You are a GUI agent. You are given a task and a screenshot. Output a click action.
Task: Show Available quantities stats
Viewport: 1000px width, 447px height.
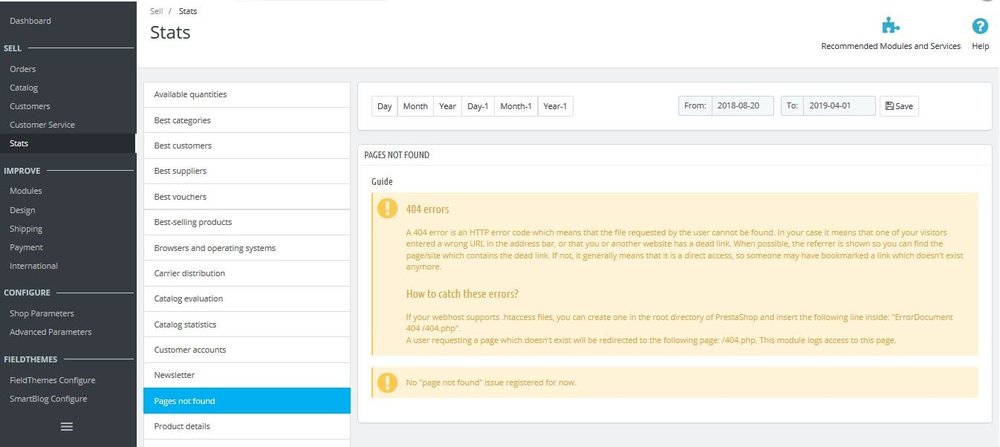coord(247,94)
